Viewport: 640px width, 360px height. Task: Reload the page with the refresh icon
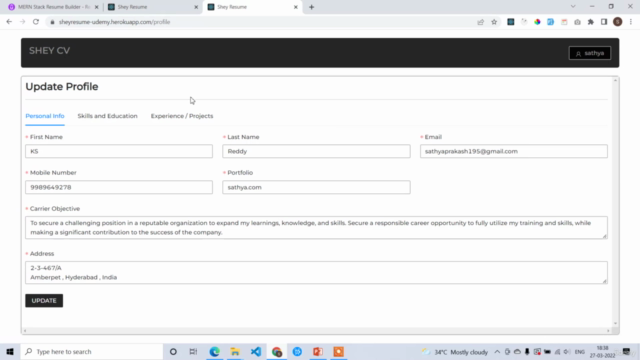click(36, 22)
